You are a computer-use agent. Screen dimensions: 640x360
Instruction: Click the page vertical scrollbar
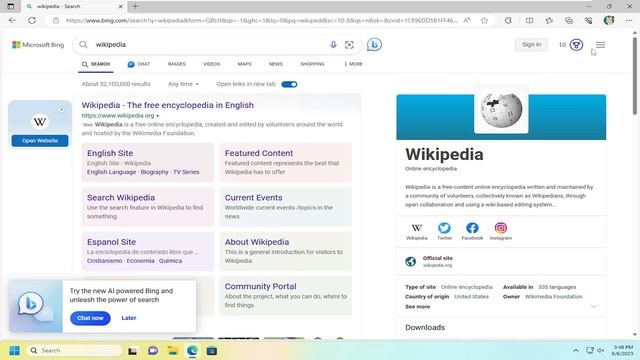[635, 76]
